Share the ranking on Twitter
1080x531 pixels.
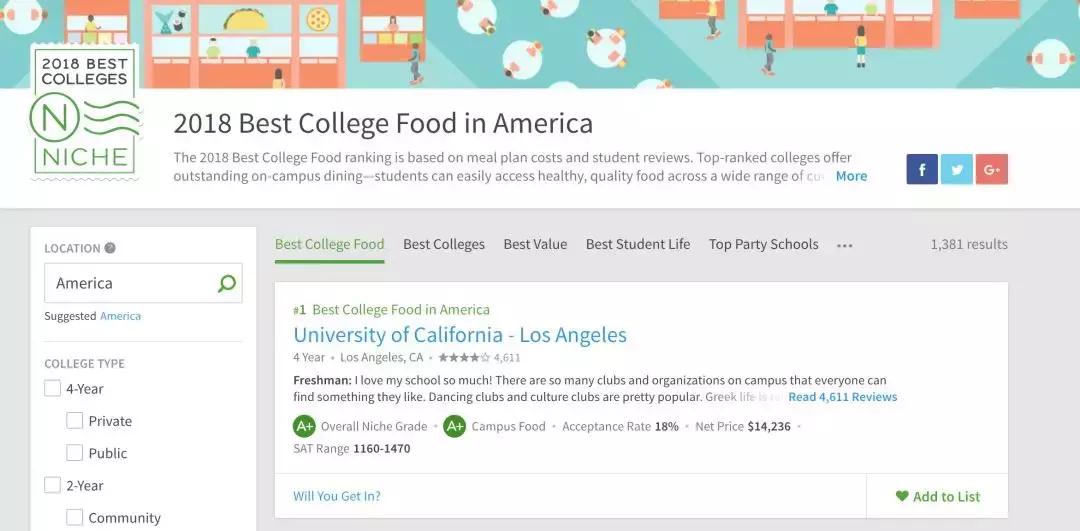(x=957, y=170)
